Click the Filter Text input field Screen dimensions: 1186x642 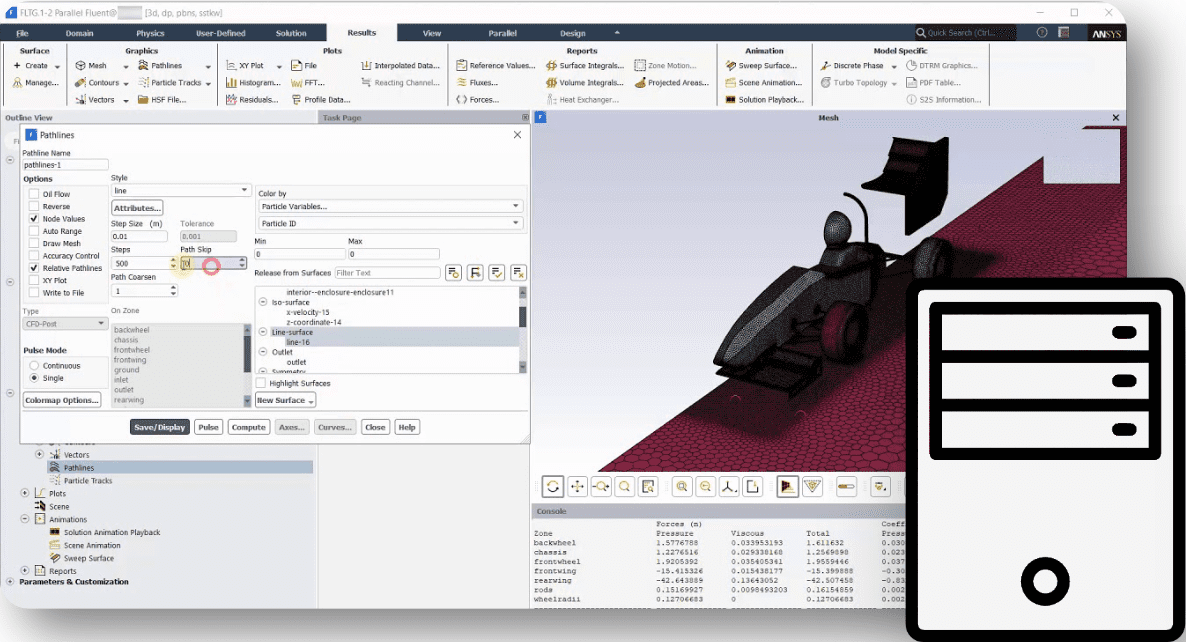(x=387, y=273)
